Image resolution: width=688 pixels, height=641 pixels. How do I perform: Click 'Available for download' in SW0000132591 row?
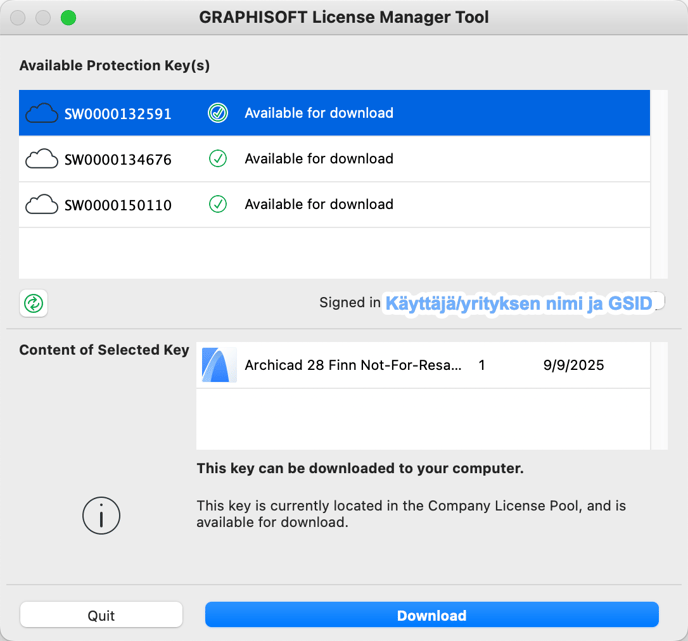click(x=319, y=113)
